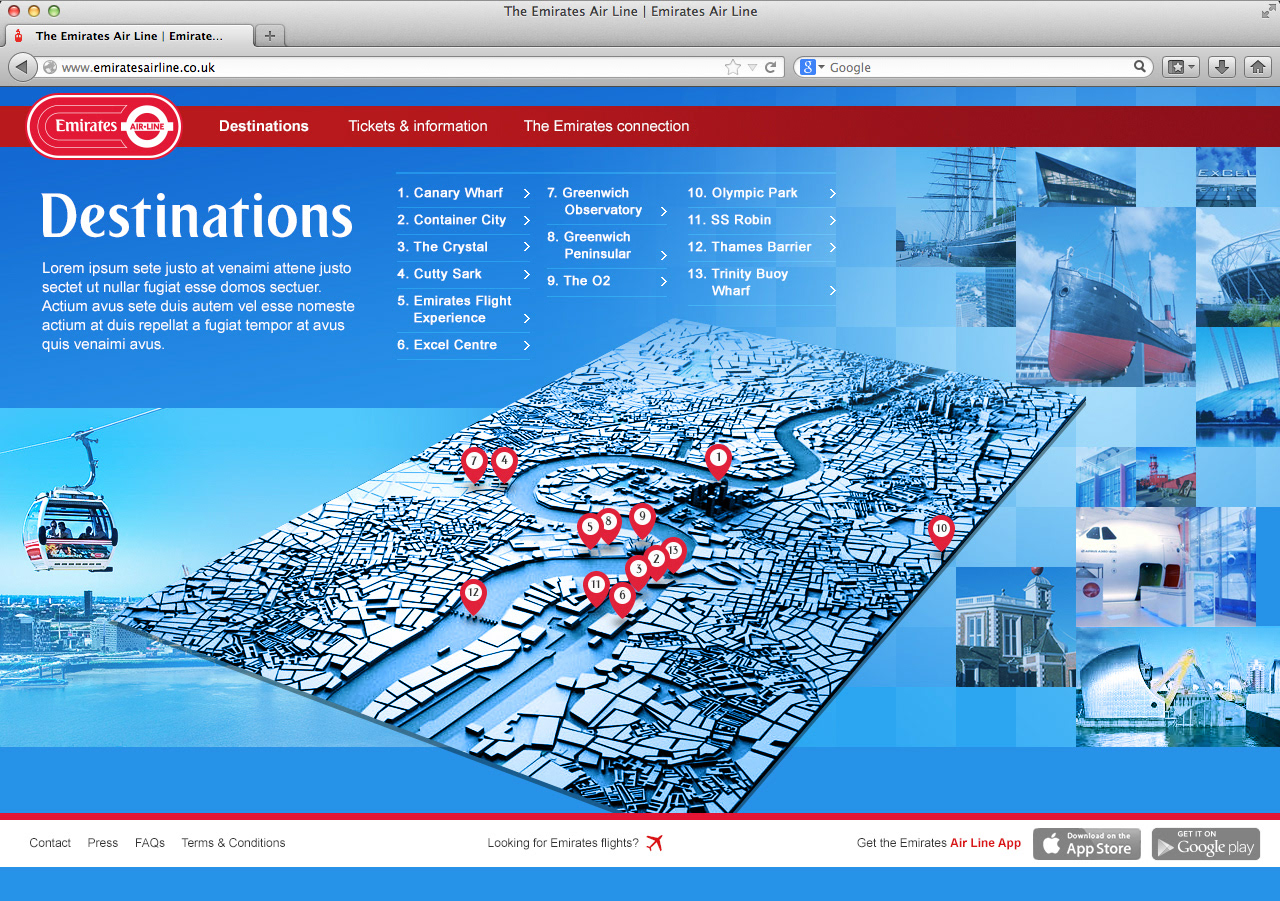Screen dimensions: 1280x901
Task: Open the bookmarks toolbar button
Action: 1180,67
